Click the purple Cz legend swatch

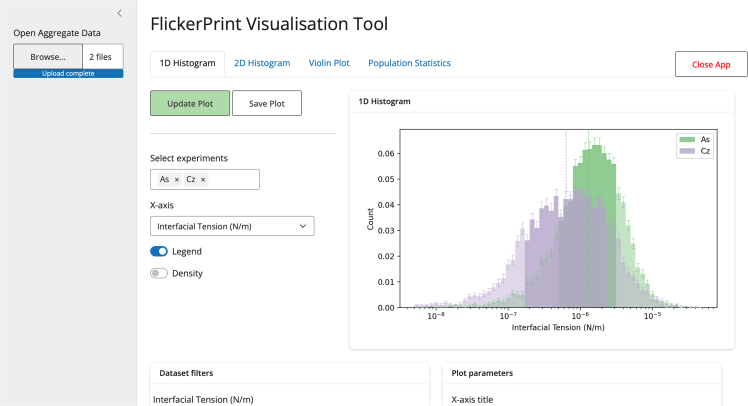(687, 151)
